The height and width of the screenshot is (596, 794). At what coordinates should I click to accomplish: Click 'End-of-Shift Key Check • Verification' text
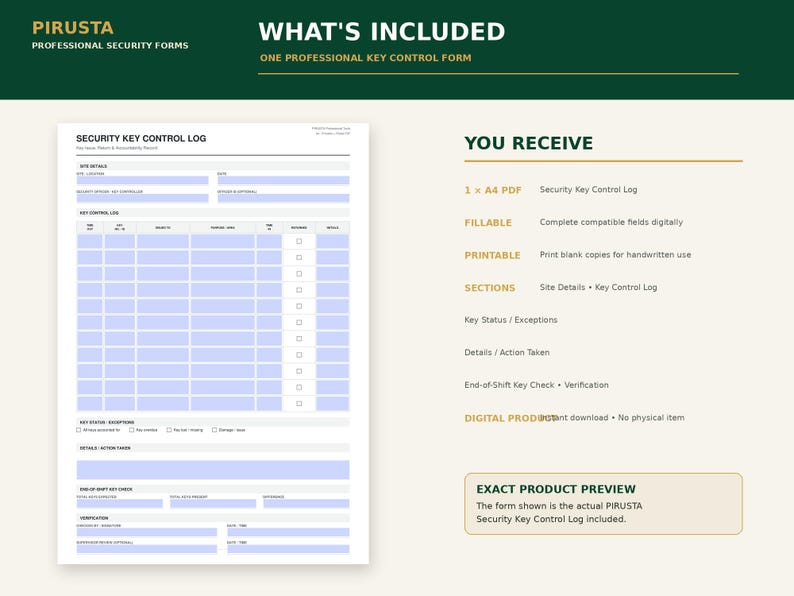click(536, 385)
